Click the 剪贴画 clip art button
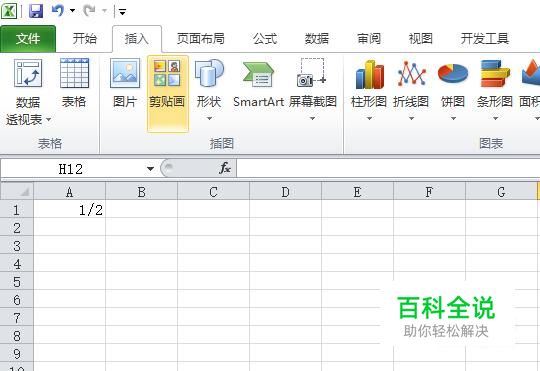The image size is (540, 371). click(167, 93)
